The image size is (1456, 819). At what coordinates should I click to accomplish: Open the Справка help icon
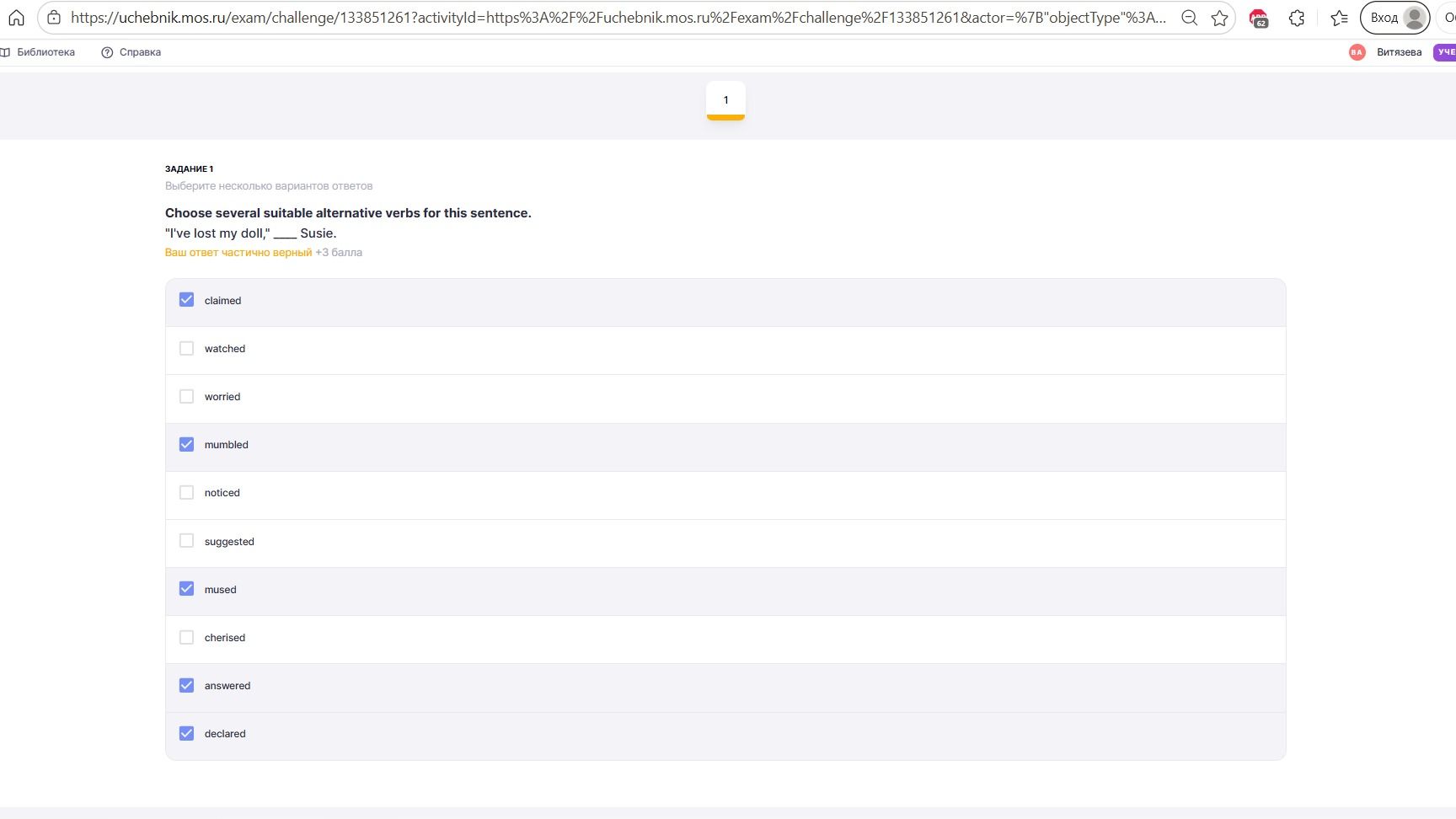pyautogui.click(x=107, y=52)
